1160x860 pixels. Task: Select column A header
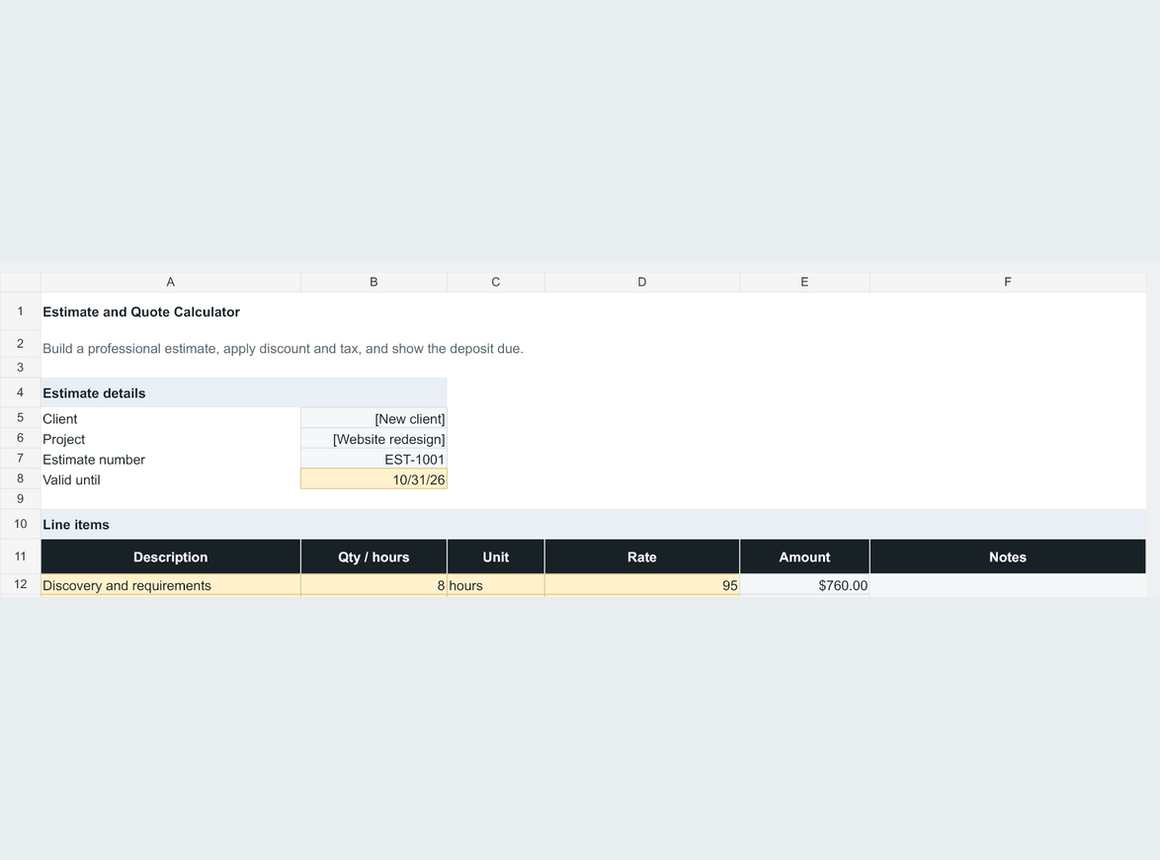[x=170, y=282]
